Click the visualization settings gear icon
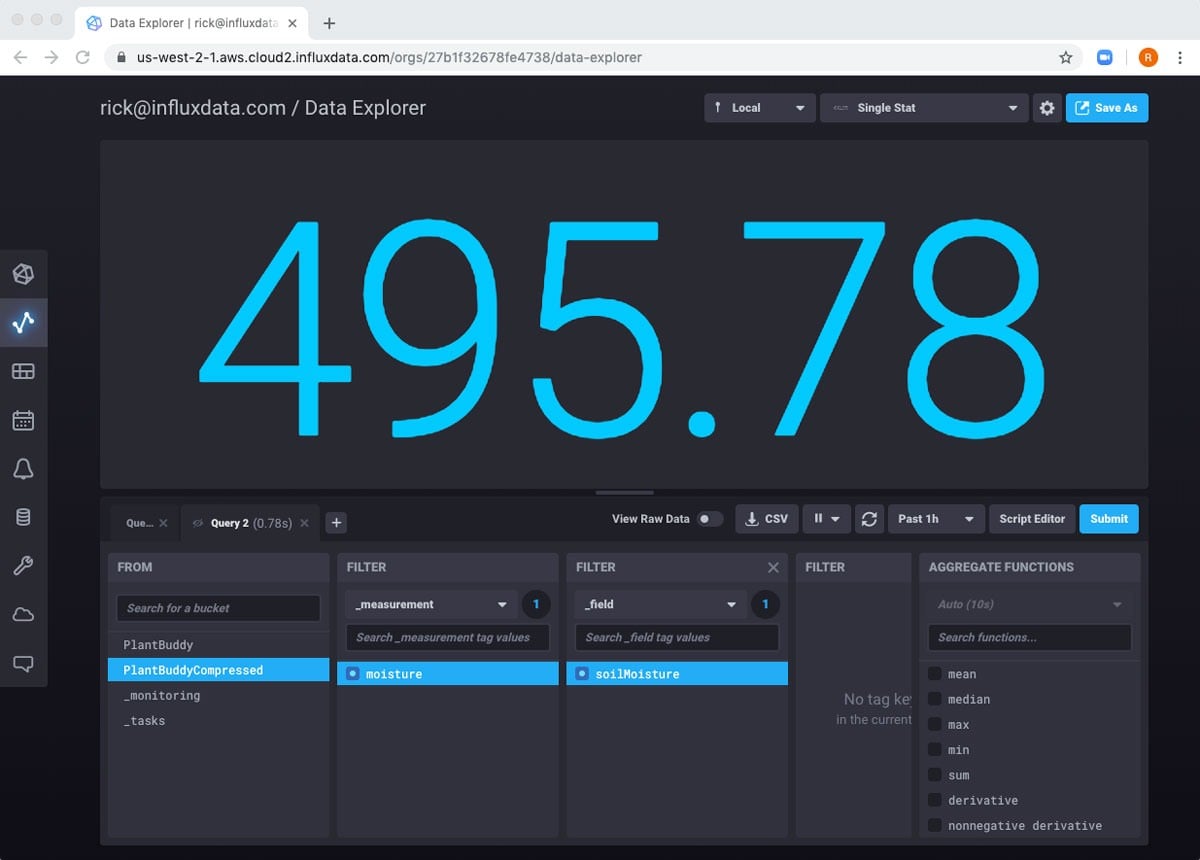The width and height of the screenshot is (1200, 860). pos(1046,108)
